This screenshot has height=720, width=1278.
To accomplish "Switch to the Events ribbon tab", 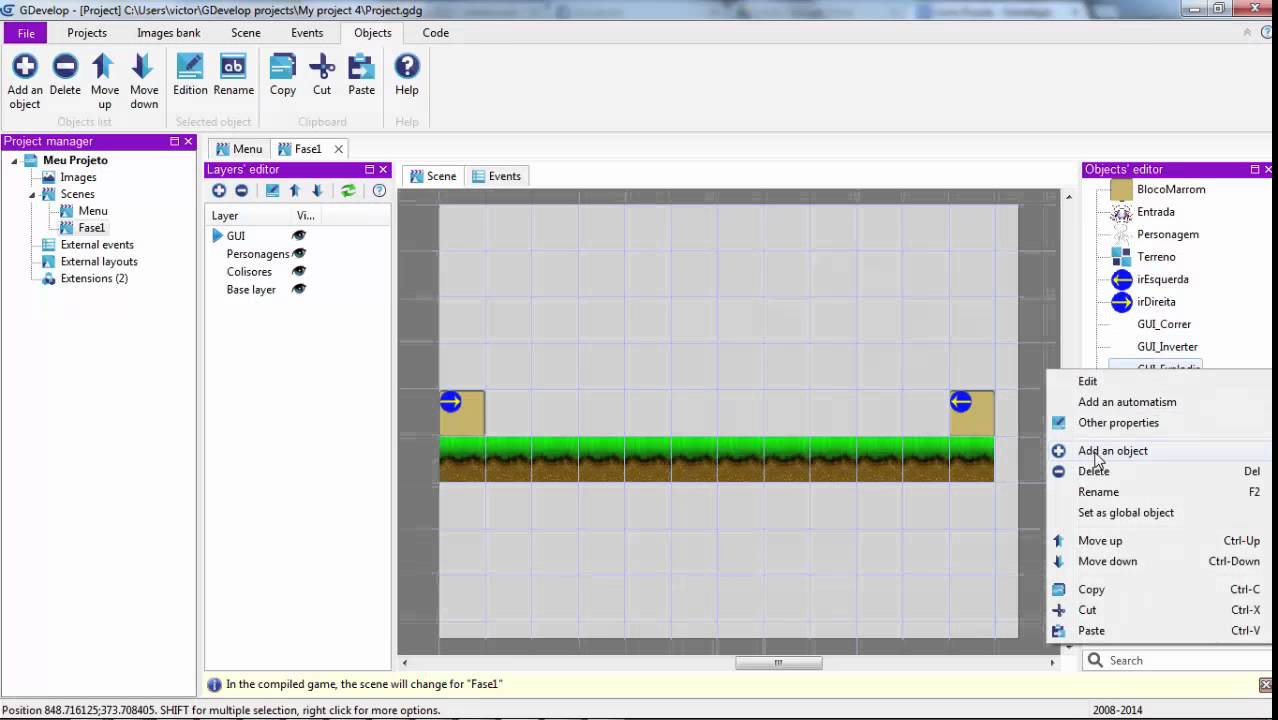I will tap(307, 33).
